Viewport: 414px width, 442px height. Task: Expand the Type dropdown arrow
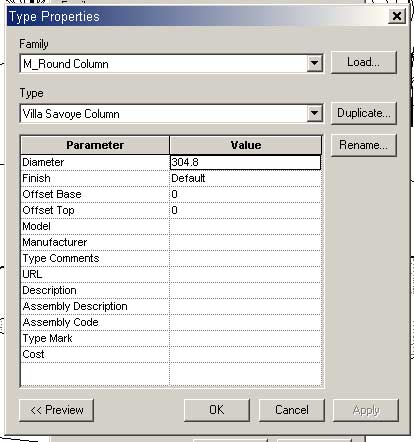coord(314,114)
